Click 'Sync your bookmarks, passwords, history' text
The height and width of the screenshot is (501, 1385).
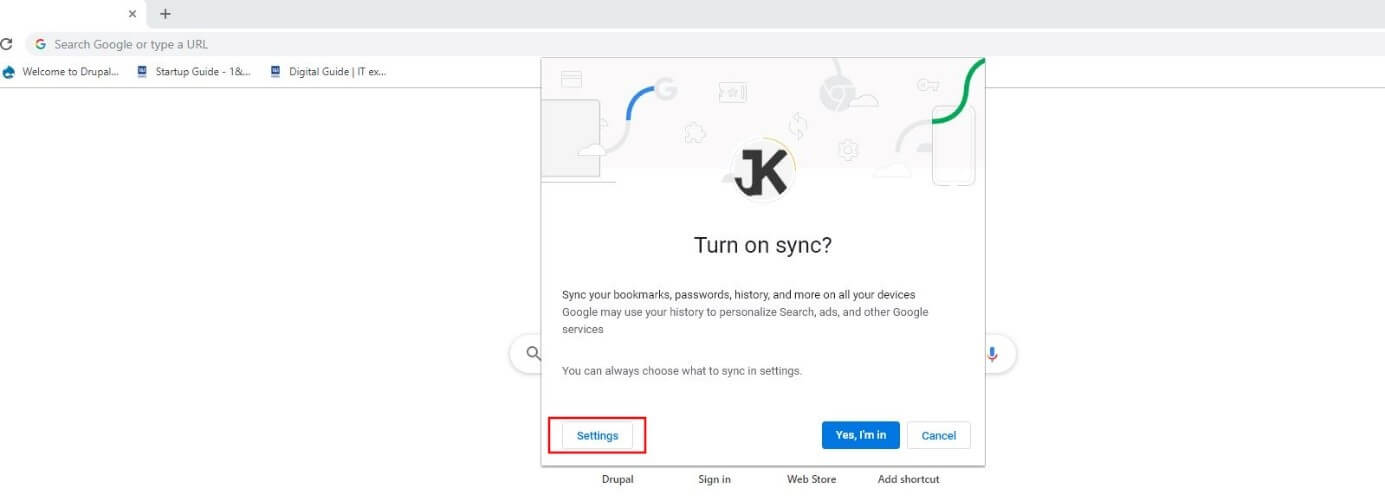[x=738, y=295]
